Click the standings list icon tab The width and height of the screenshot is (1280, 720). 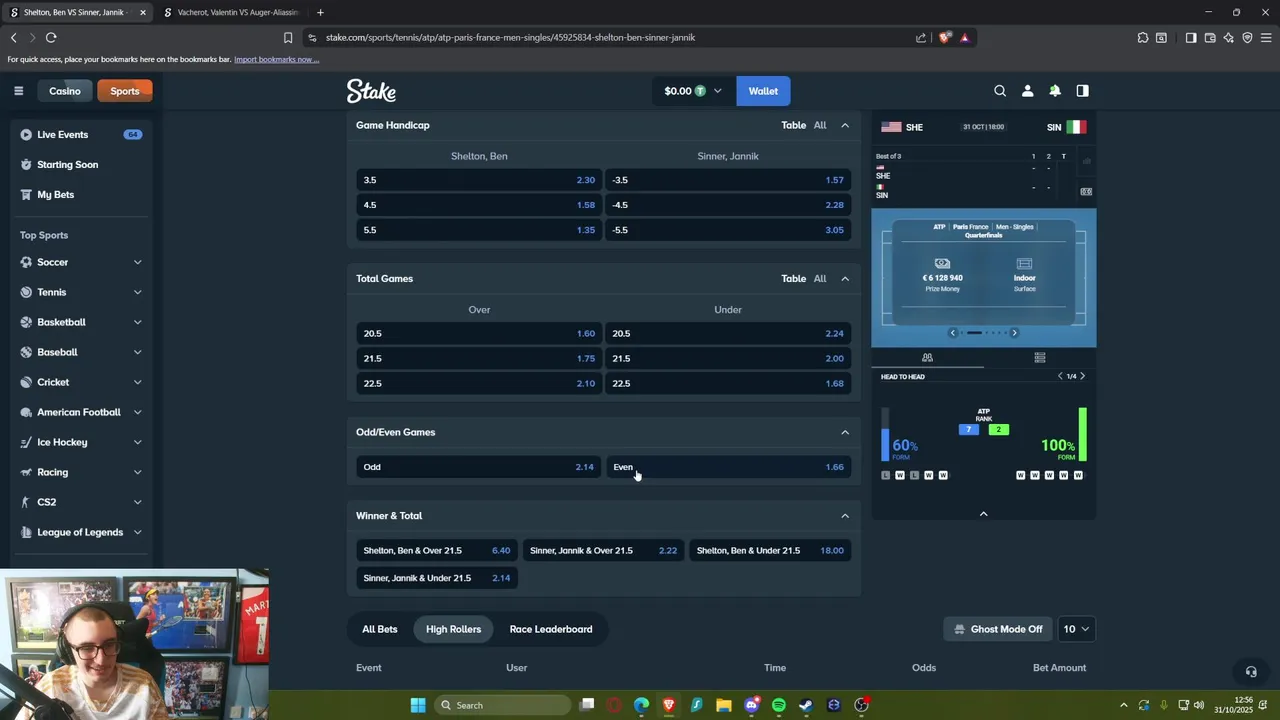pyautogui.click(x=1040, y=357)
